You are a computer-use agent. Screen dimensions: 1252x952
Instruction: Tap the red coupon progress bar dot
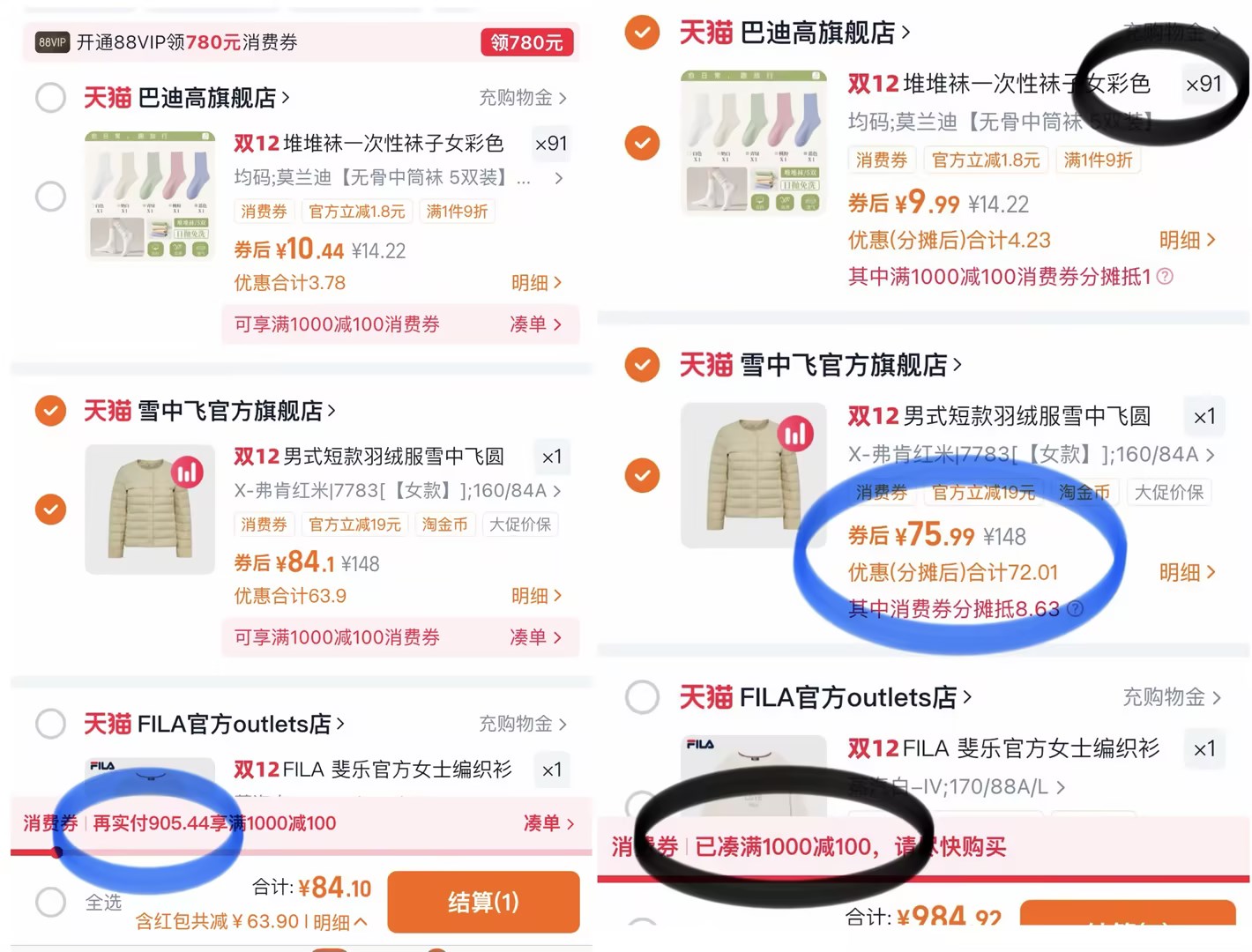point(56,852)
